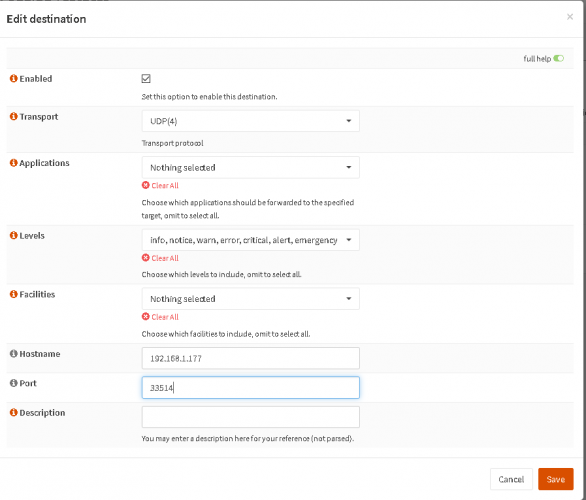586x500 pixels.
Task: Uncheck the Enabled checkbox
Action: coord(146,78)
